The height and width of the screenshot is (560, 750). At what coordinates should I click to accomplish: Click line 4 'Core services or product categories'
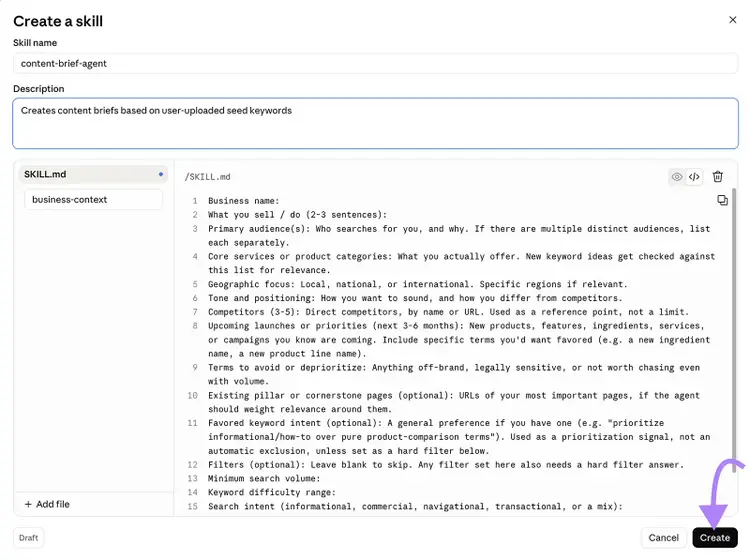click(x=300, y=257)
